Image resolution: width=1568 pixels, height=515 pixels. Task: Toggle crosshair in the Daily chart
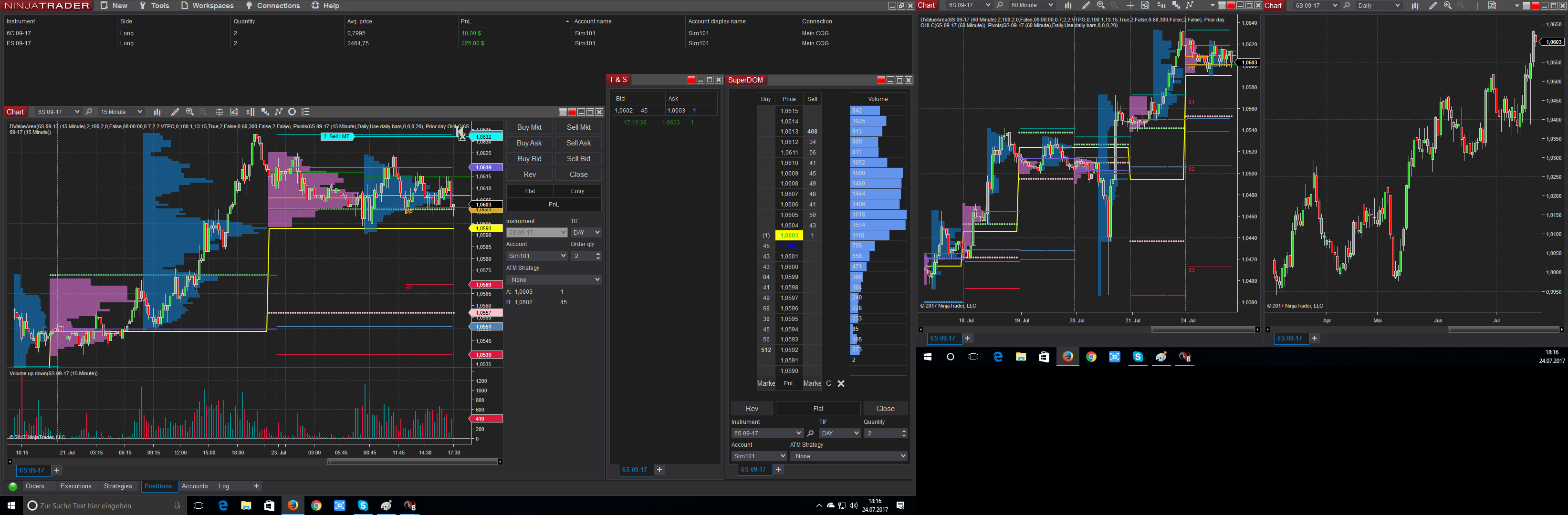(1477, 5)
